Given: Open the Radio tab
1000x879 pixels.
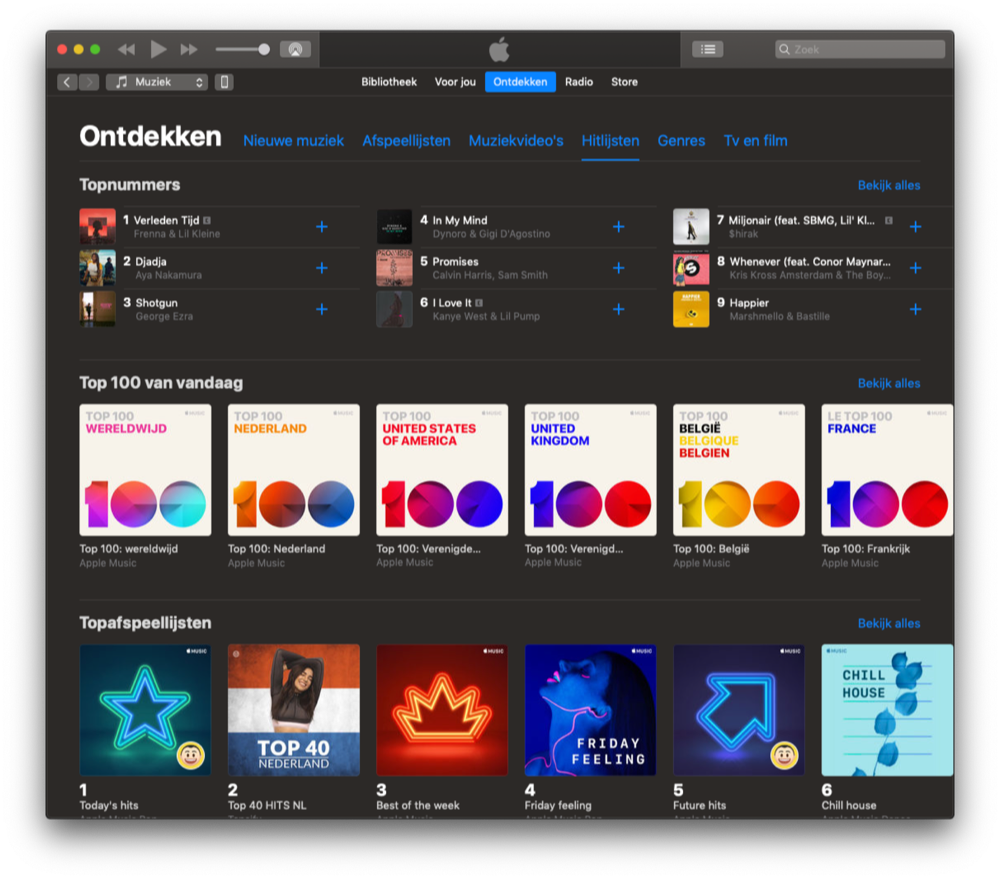Looking at the screenshot, I should 578,82.
